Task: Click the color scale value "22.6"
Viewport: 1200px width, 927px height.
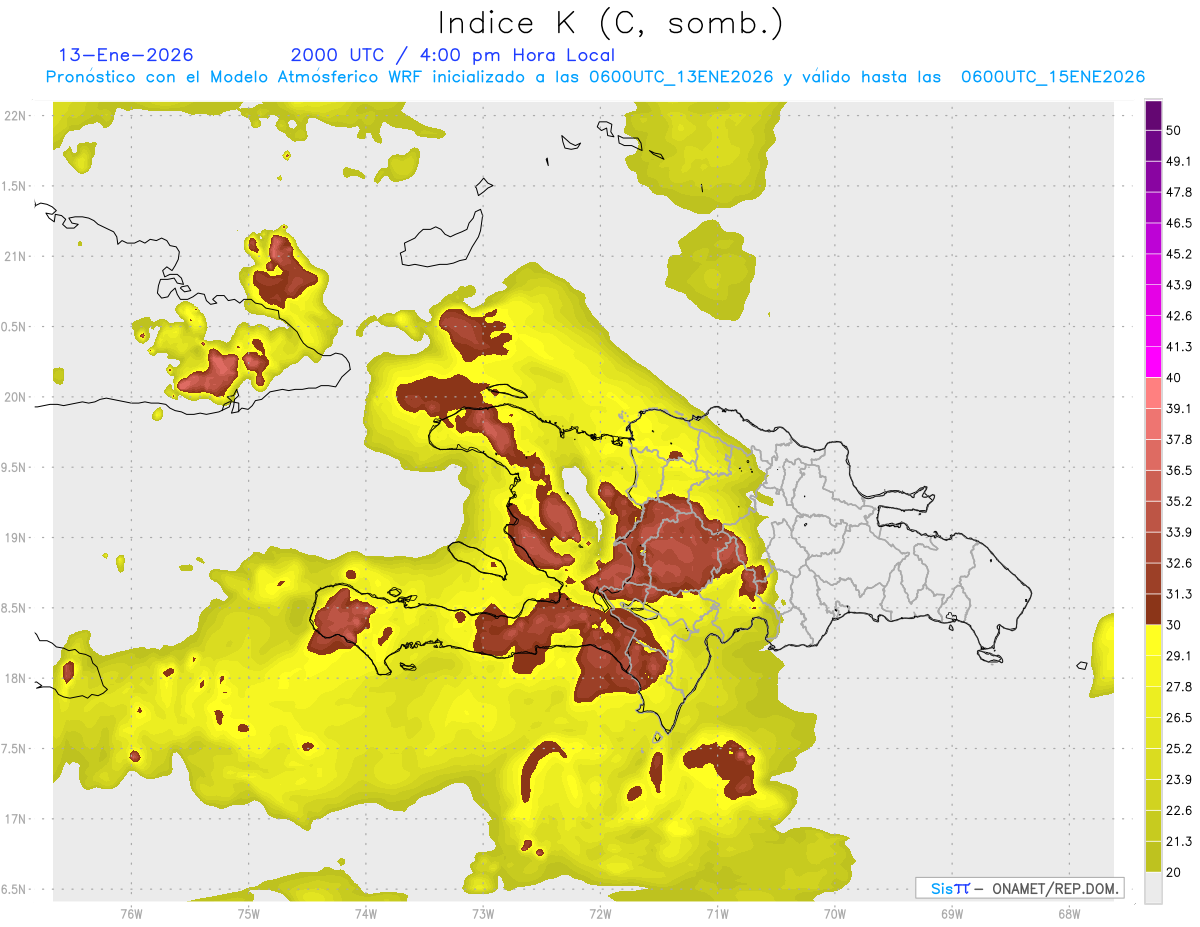Action: [1179, 810]
